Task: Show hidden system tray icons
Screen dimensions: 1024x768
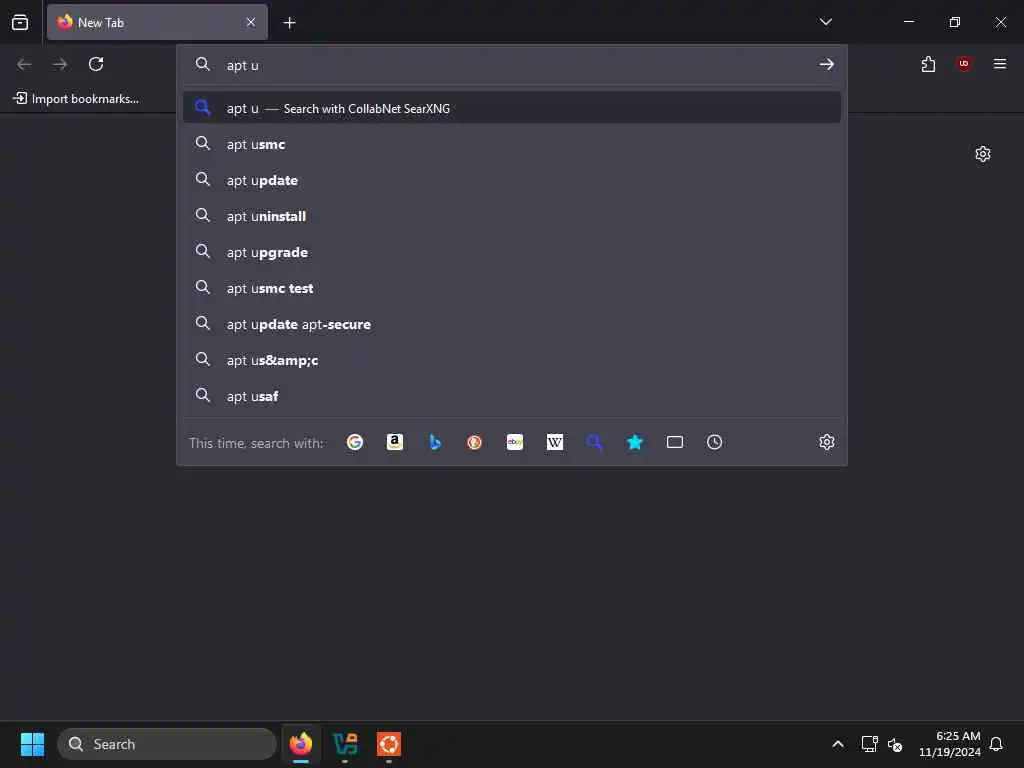Action: [838, 744]
